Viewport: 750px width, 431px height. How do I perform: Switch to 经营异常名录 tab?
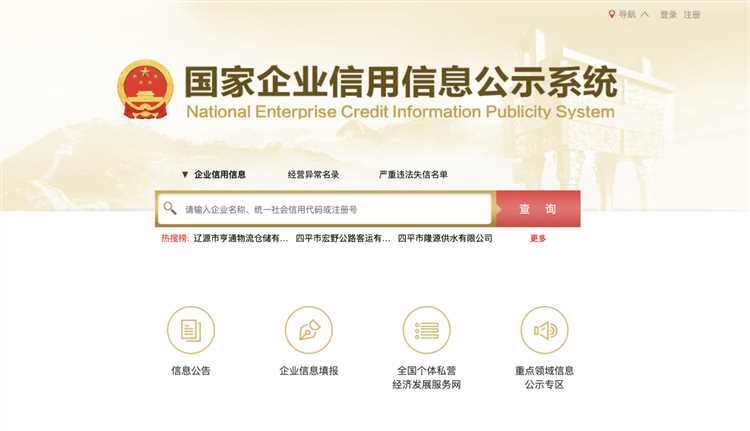point(313,175)
